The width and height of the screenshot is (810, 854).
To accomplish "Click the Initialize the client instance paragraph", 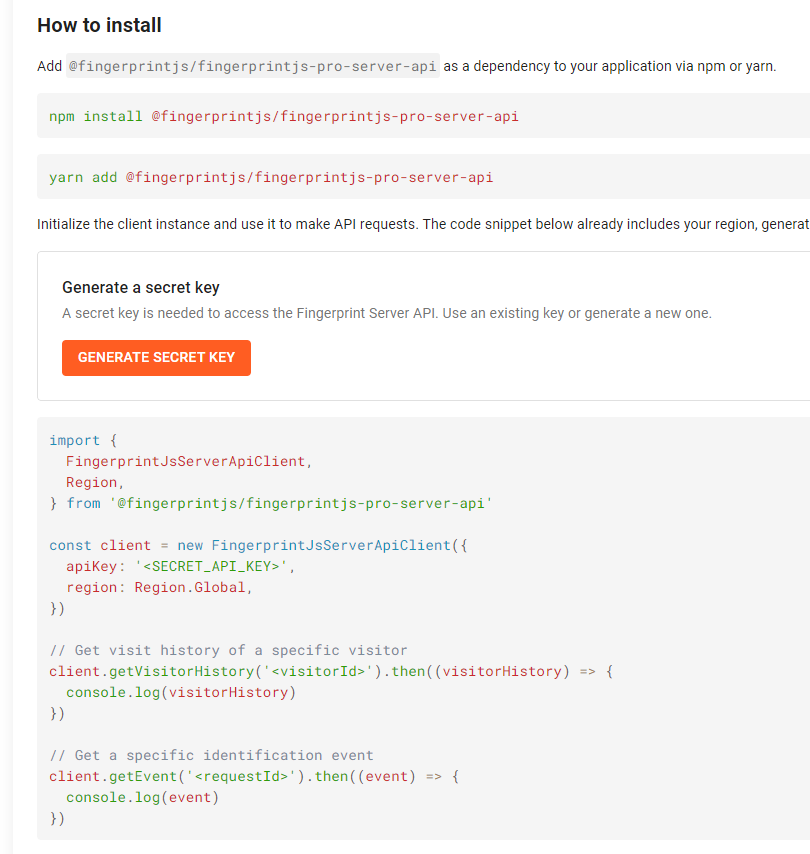I will [420, 224].
